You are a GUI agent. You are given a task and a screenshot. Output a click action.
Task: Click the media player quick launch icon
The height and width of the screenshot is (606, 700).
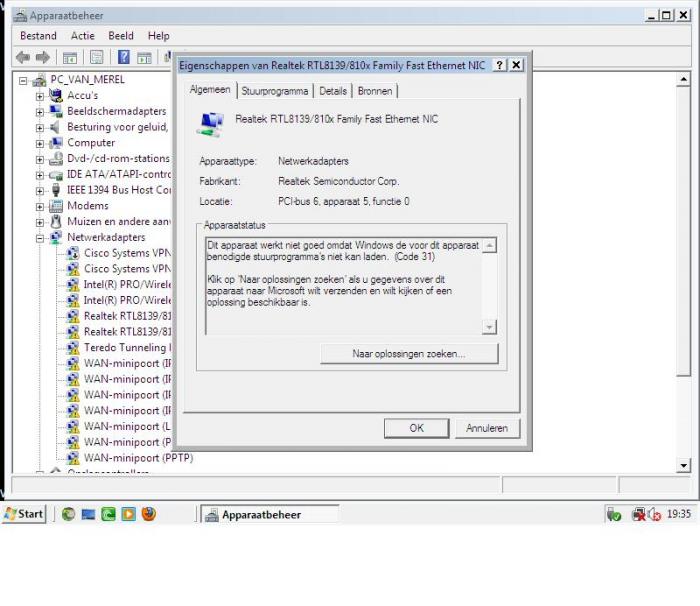pyautogui.click(x=129, y=514)
